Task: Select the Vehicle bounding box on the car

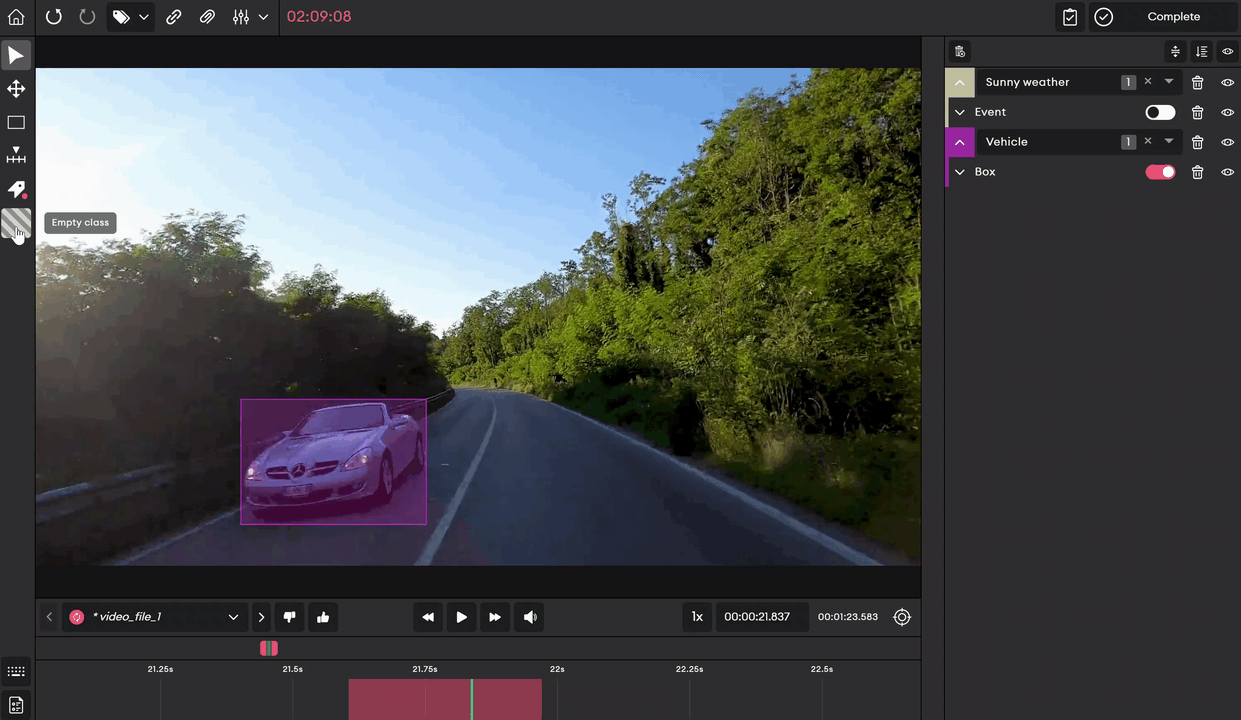Action: pos(333,462)
